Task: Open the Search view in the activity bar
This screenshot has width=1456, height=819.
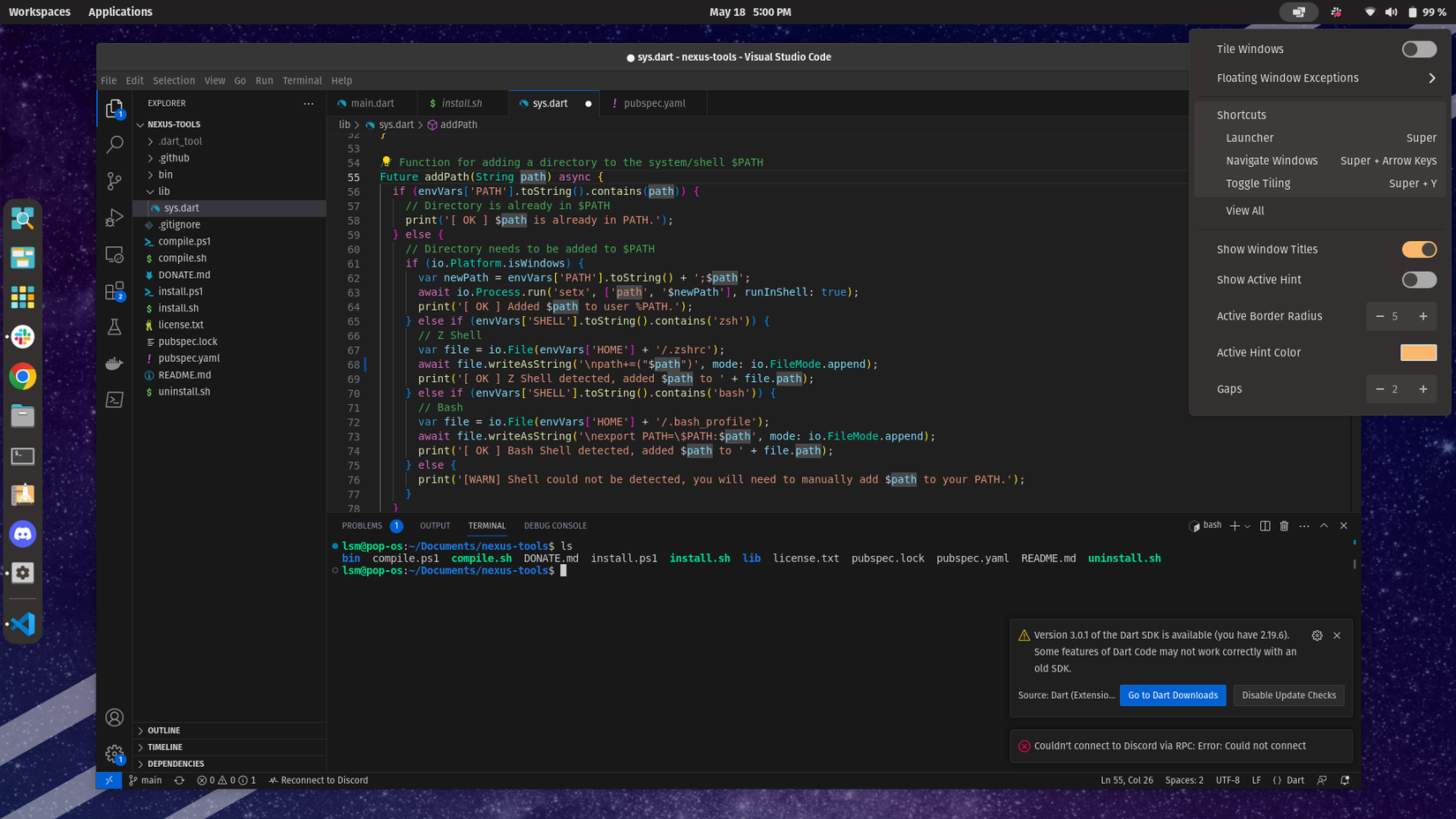Action: click(114, 144)
